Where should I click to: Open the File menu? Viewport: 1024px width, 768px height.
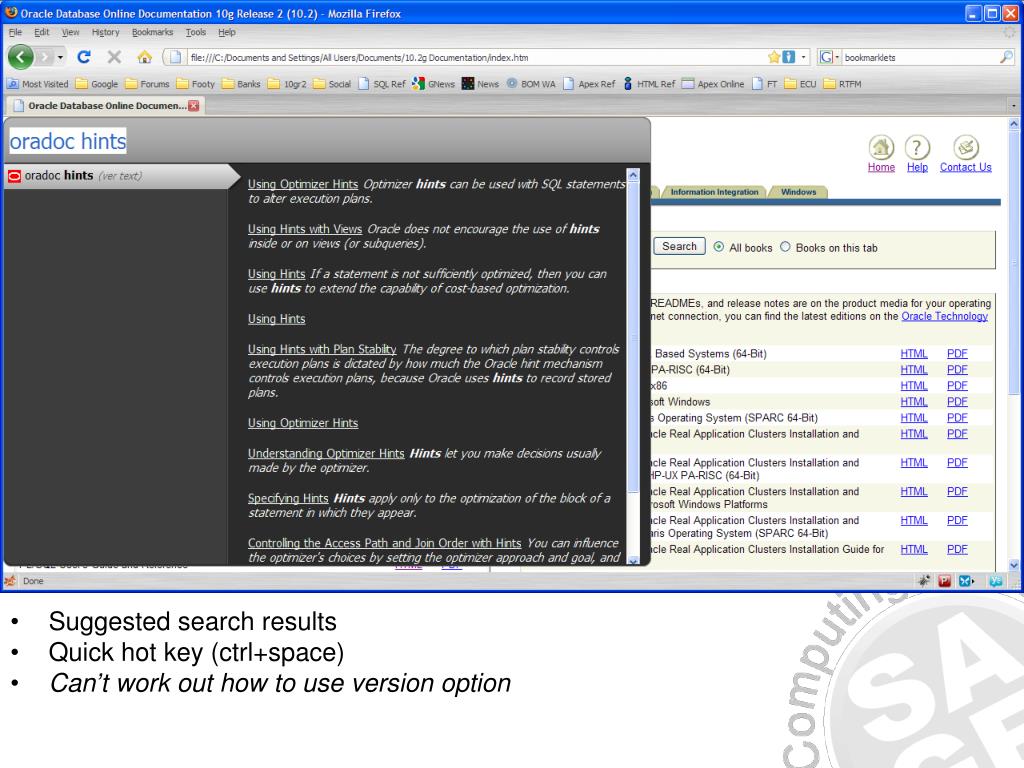pos(15,32)
